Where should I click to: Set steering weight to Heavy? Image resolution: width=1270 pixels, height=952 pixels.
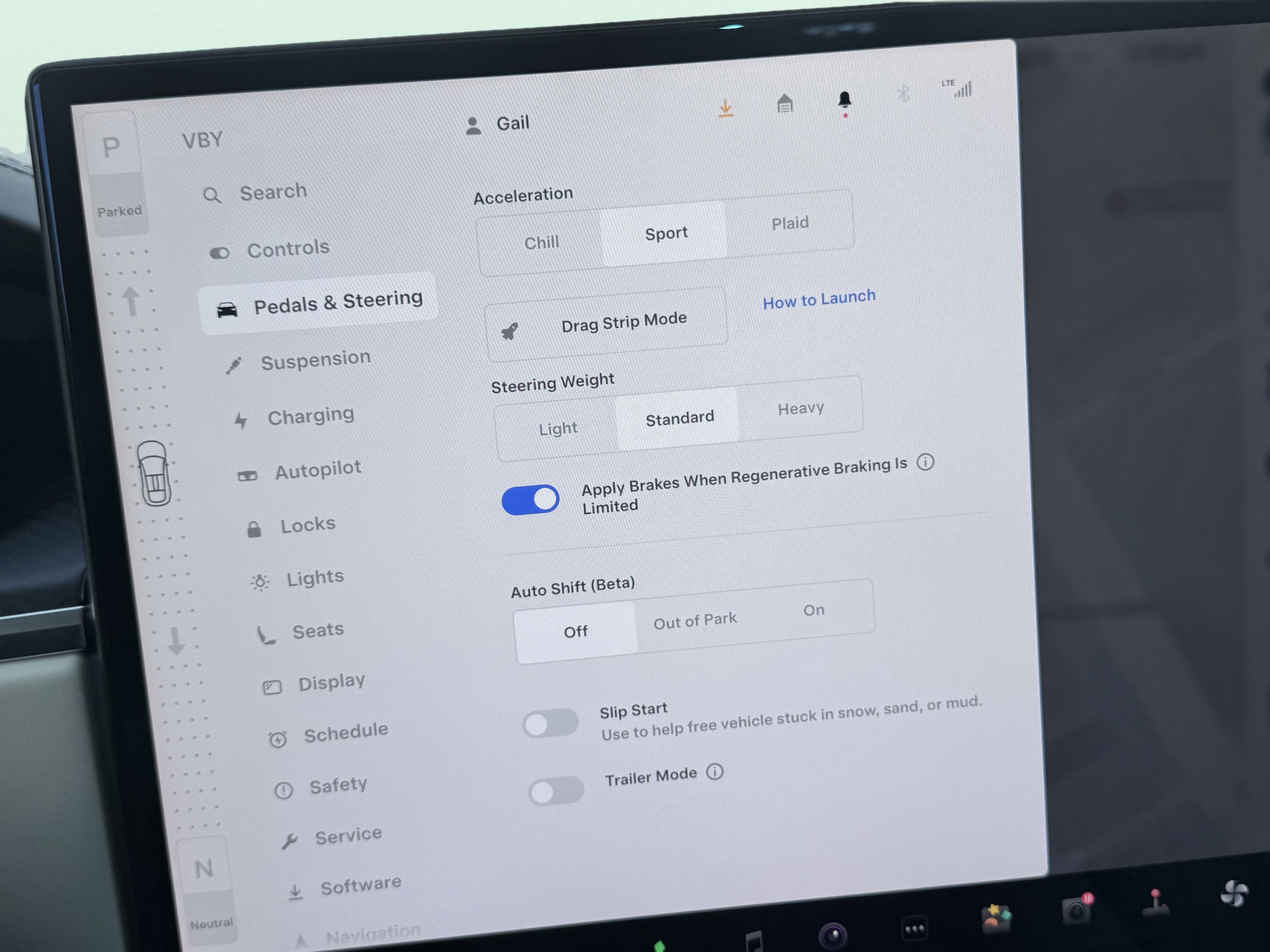(801, 409)
